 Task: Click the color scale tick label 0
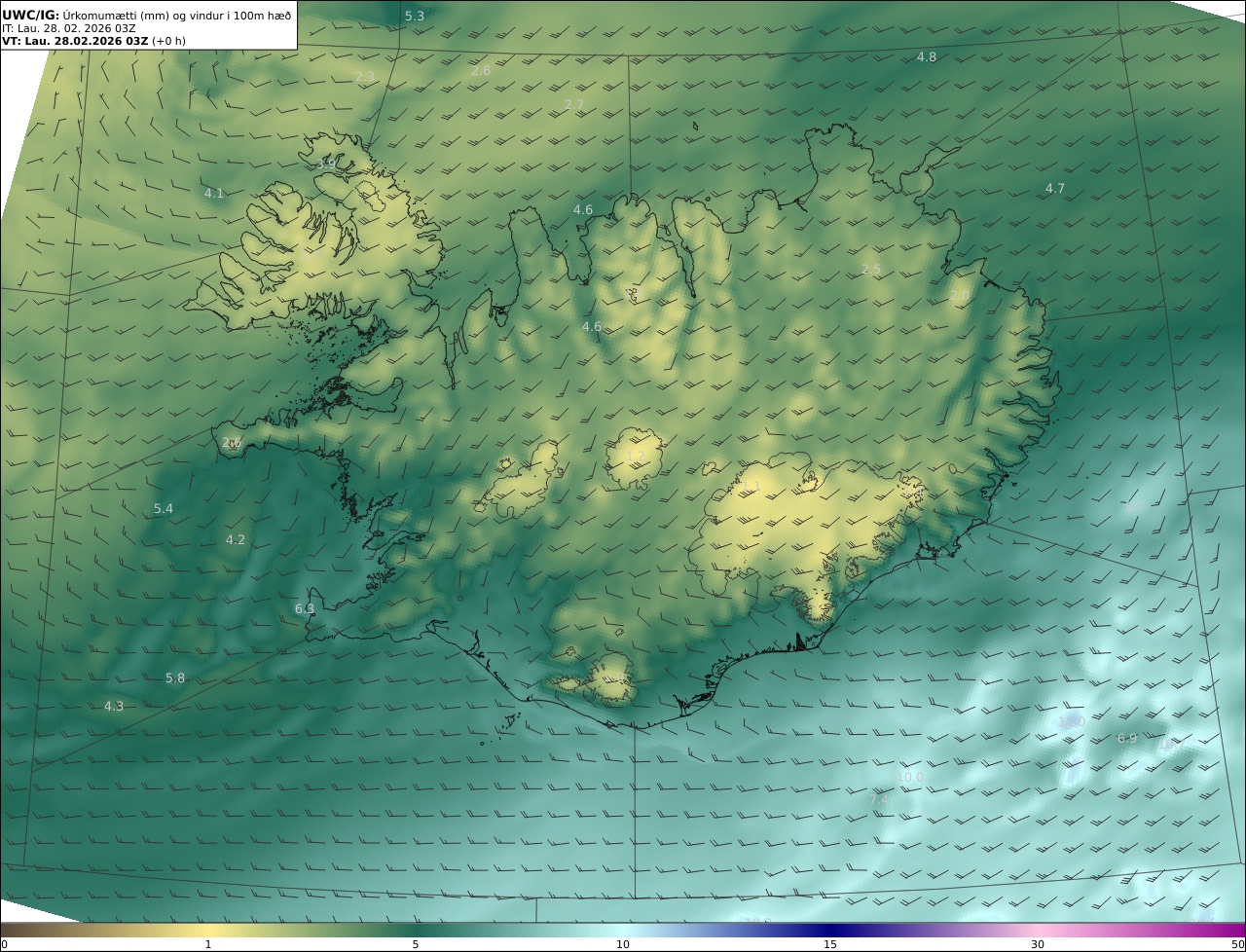coord(4,944)
